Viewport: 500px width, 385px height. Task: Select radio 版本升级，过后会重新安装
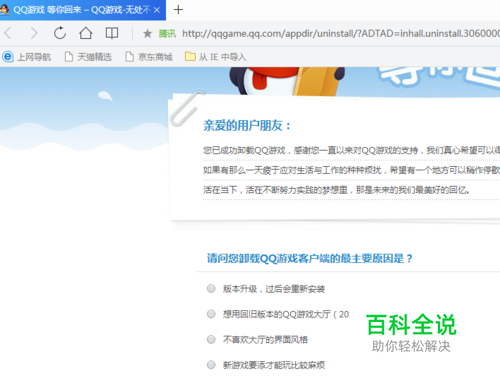pos(211,288)
